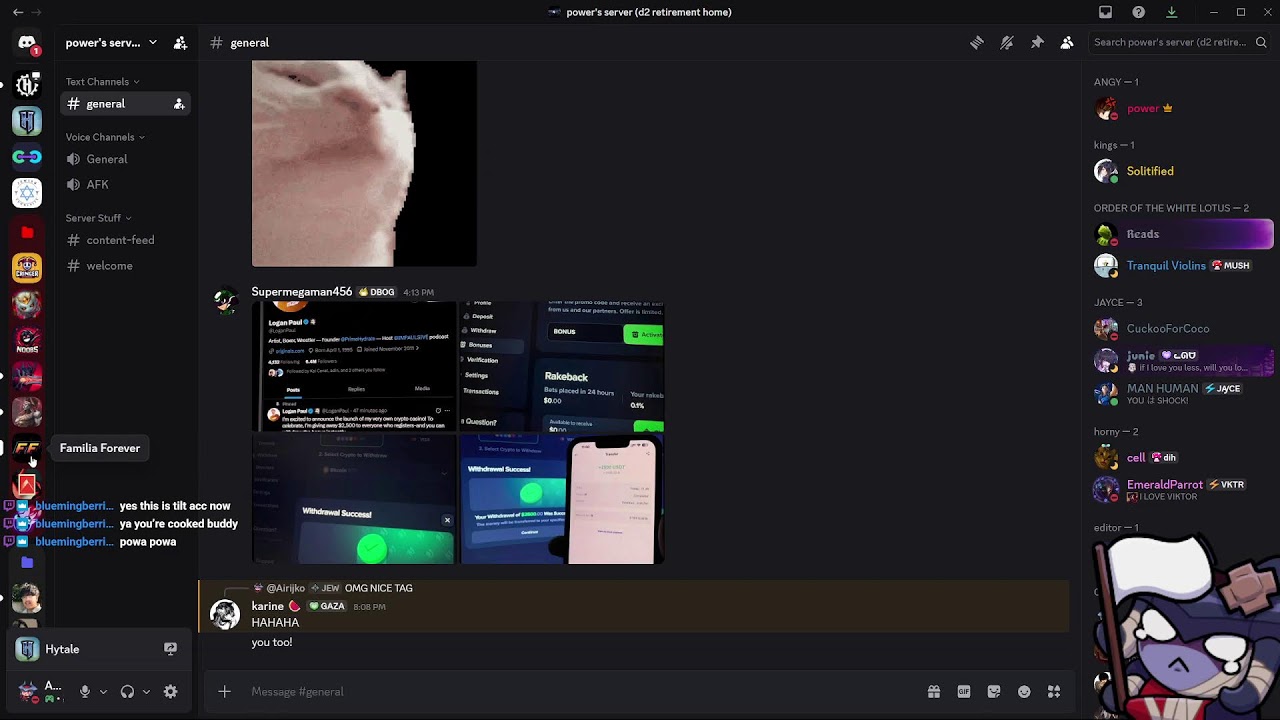Open the red Adobe-style server icon
Screen dimensions: 1280x720
pos(27,485)
